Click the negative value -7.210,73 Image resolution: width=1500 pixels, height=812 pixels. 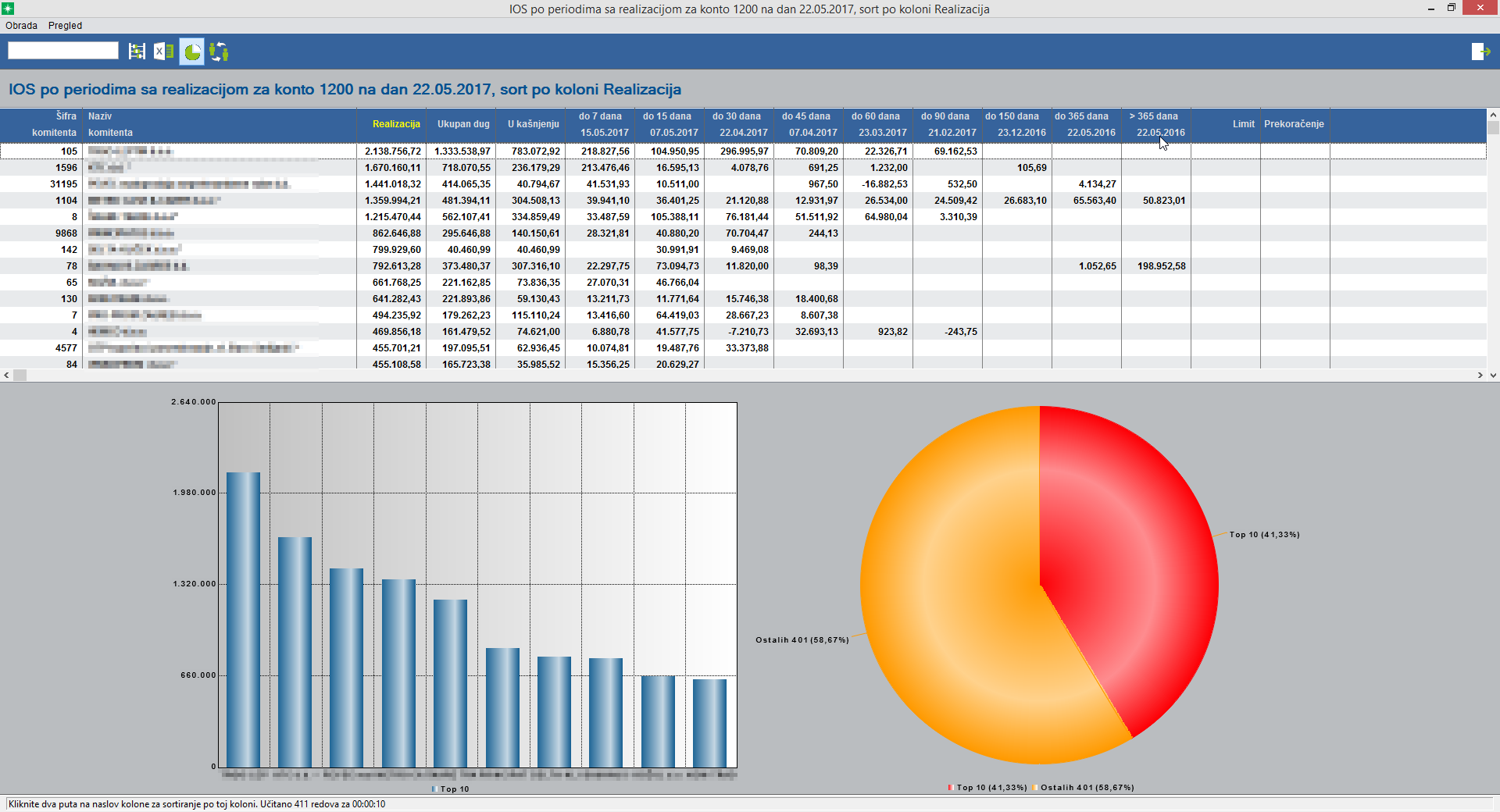pyautogui.click(x=748, y=332)
